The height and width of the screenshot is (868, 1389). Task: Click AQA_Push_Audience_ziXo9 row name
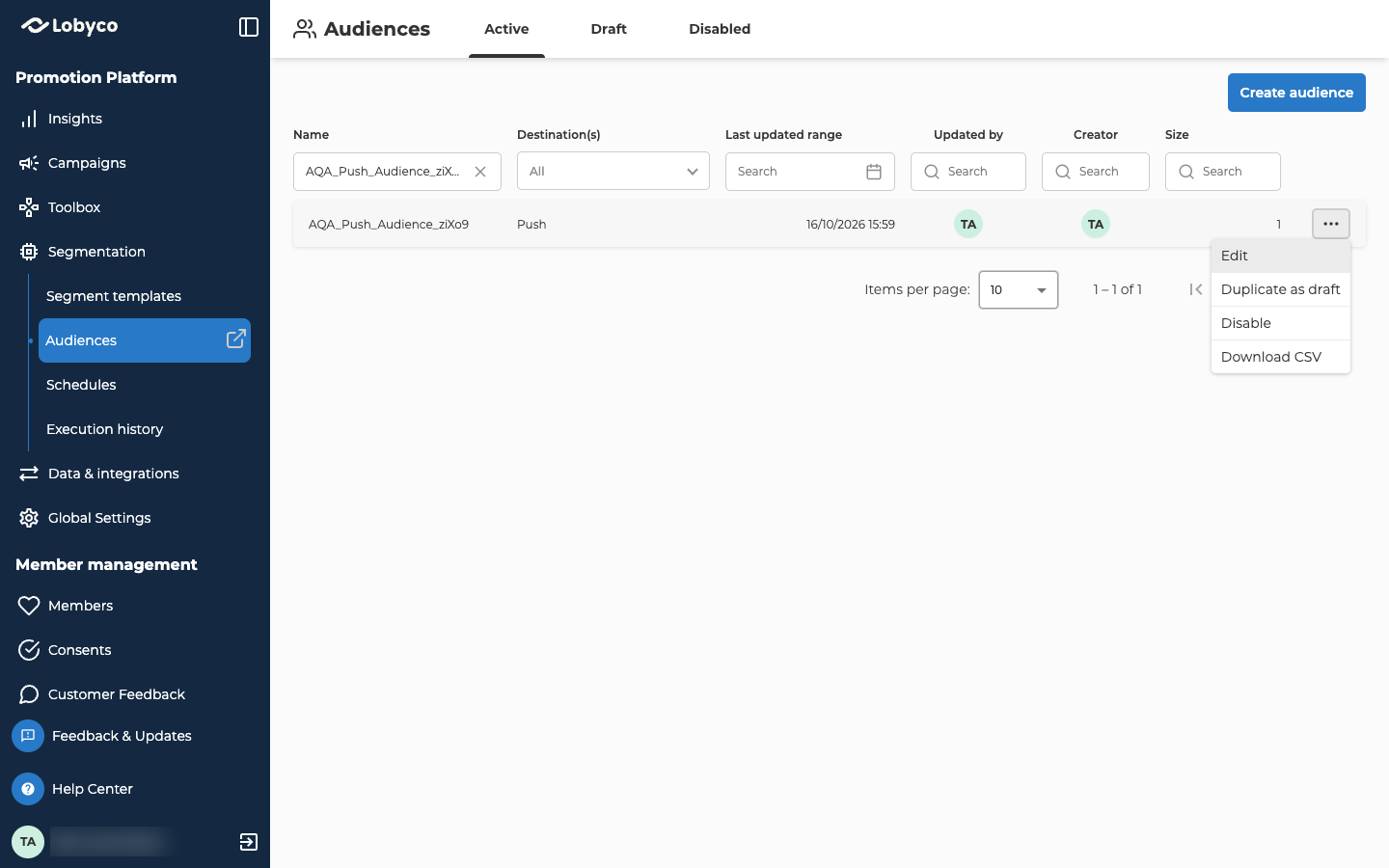[389, 224]
